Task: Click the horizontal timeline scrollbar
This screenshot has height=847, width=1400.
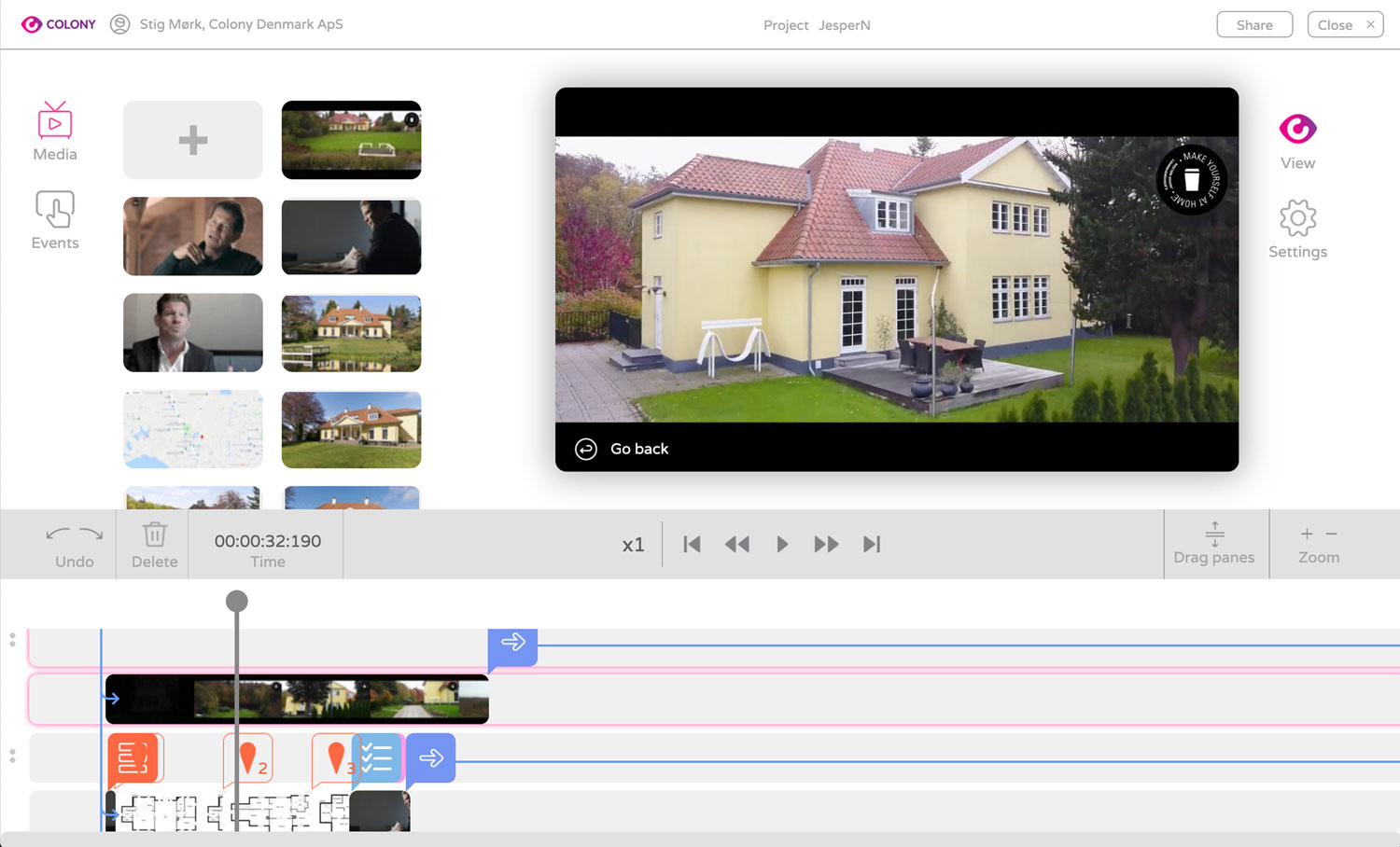Action: coord(700,840)
